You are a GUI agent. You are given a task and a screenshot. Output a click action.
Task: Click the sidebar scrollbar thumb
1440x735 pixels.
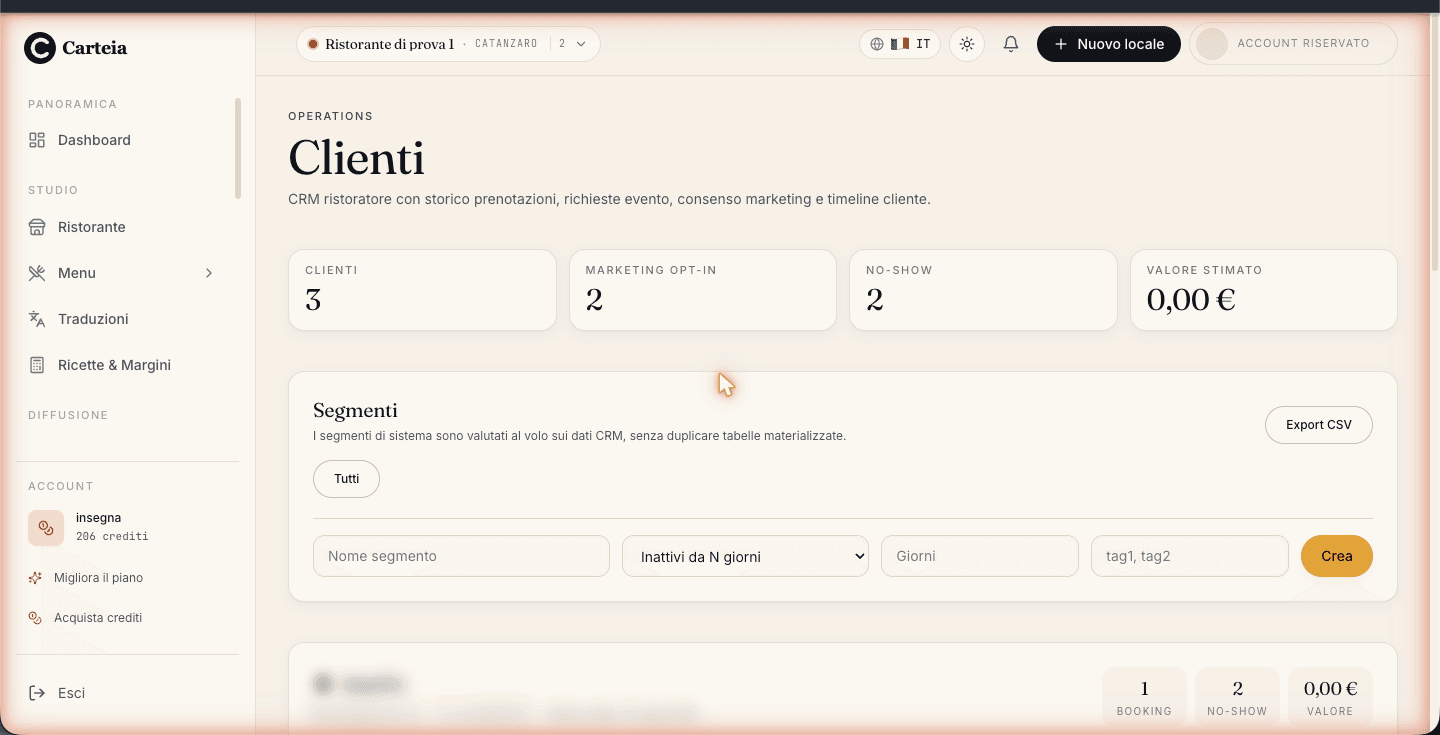click(x=238, y=148)
